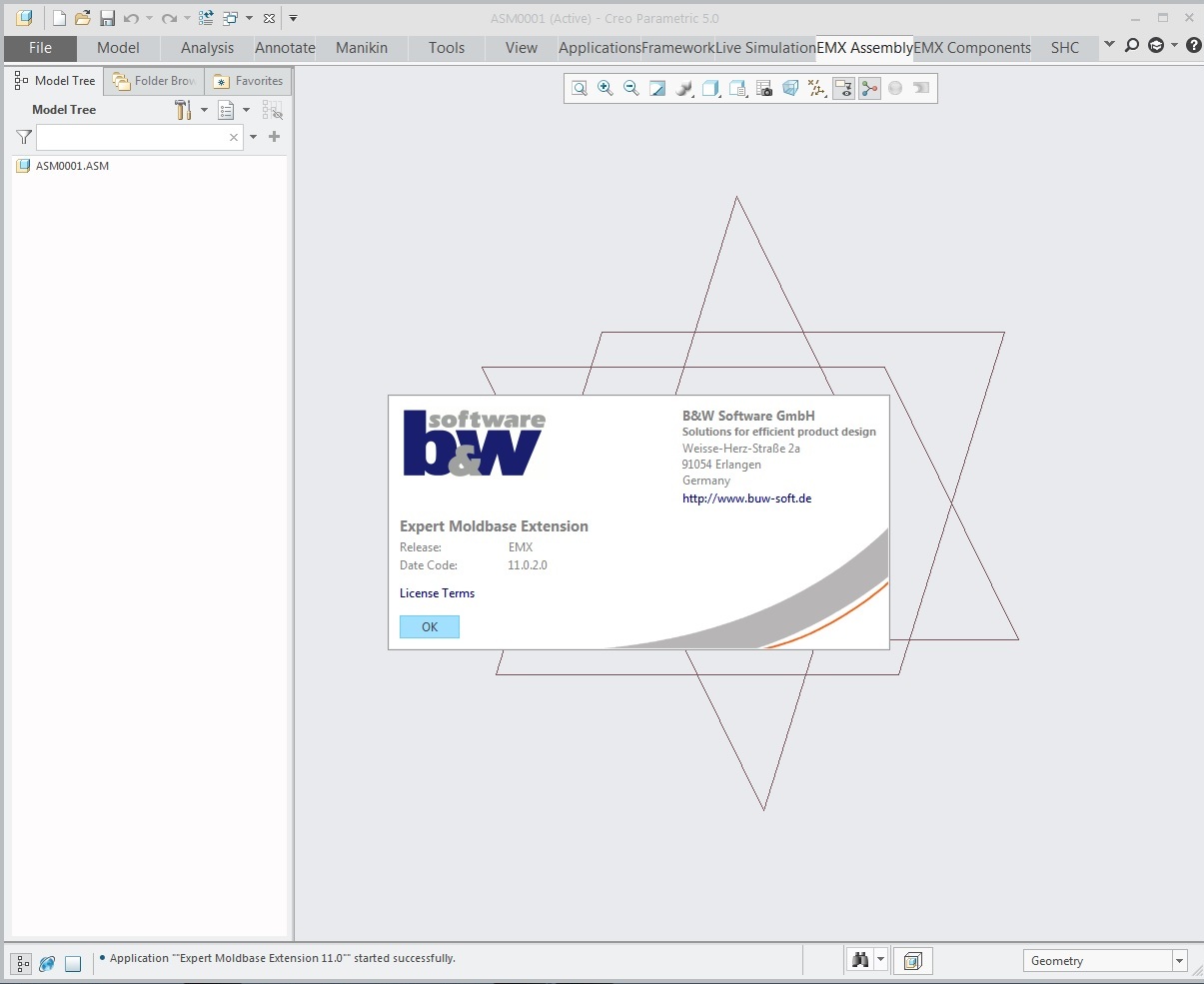Switch to the SHC ribbon tab
Viewport: 1204px width, 984px height.
coord(1065,48)
